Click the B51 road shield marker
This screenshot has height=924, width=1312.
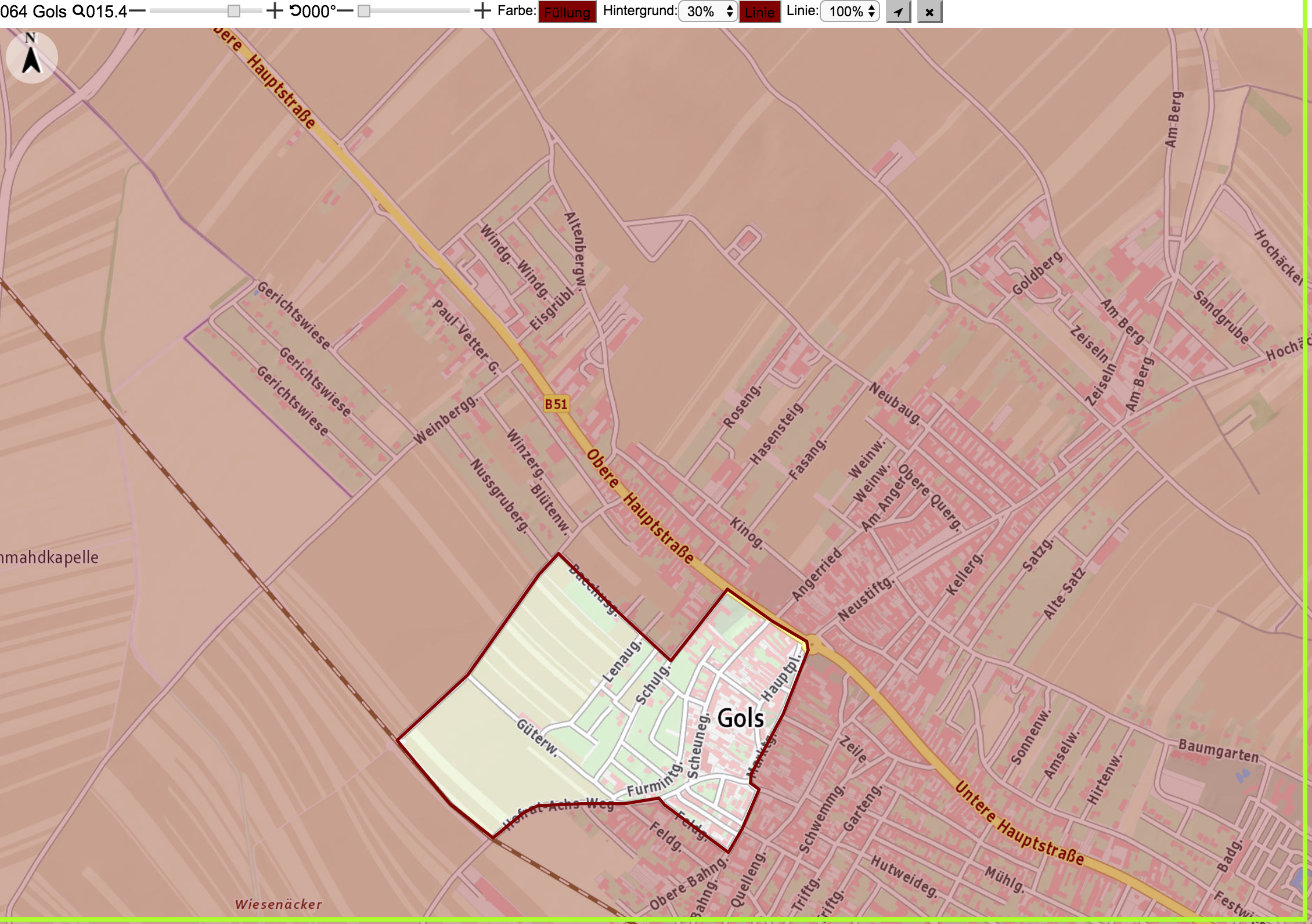click(556, 404)
